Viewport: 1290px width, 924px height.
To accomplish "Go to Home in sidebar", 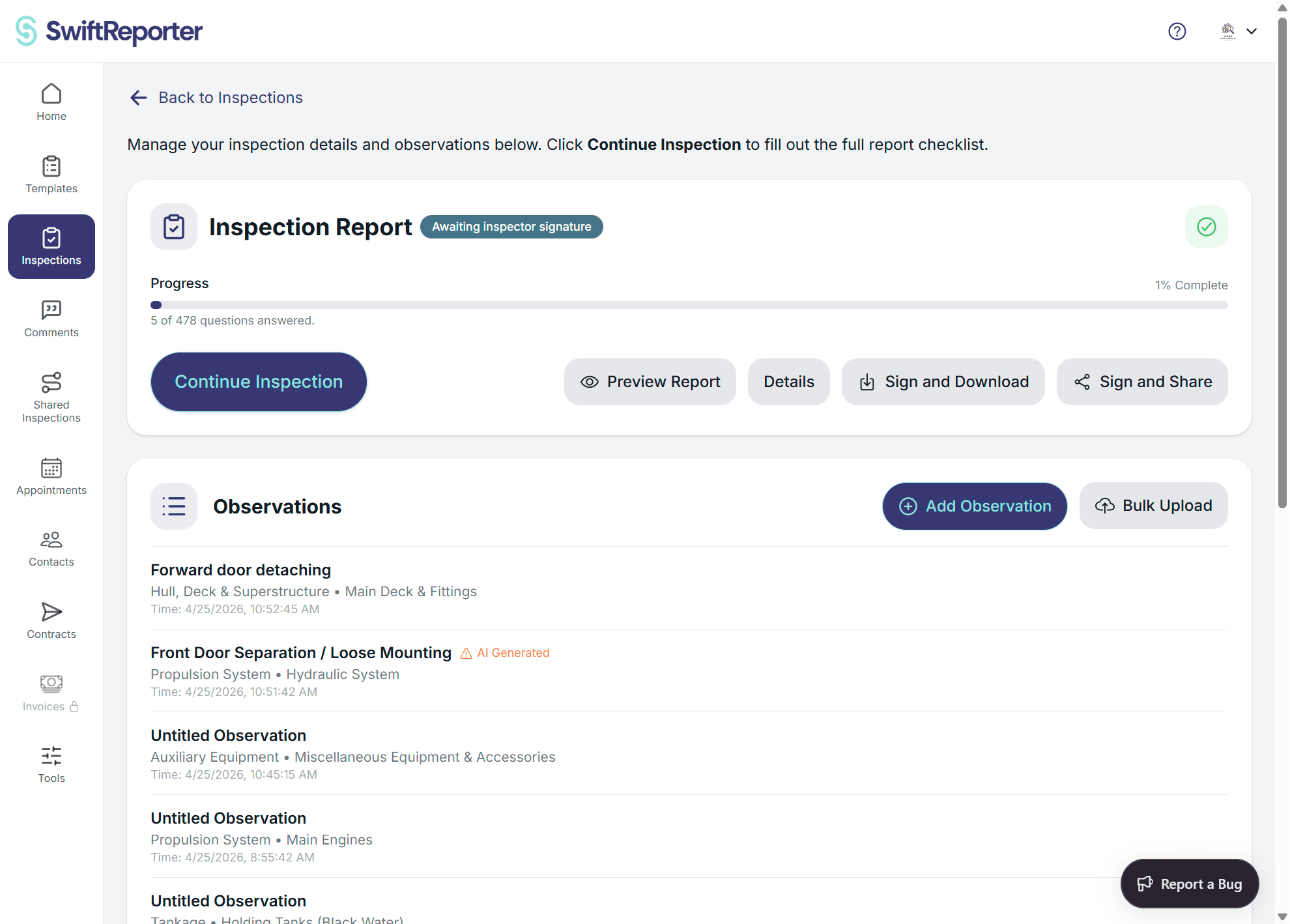I will point(51,102).
